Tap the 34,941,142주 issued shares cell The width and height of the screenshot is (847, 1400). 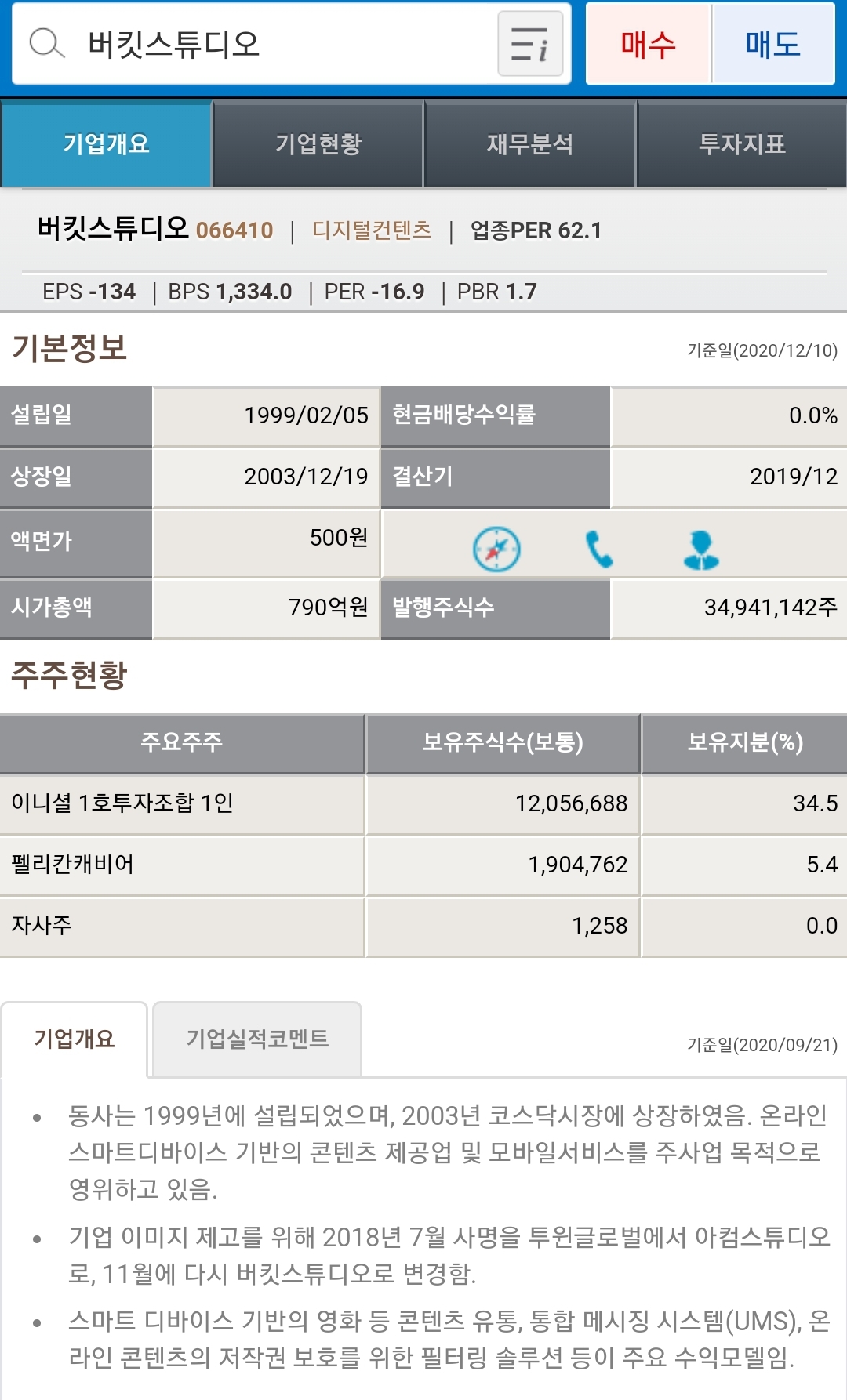click(729, 608)
